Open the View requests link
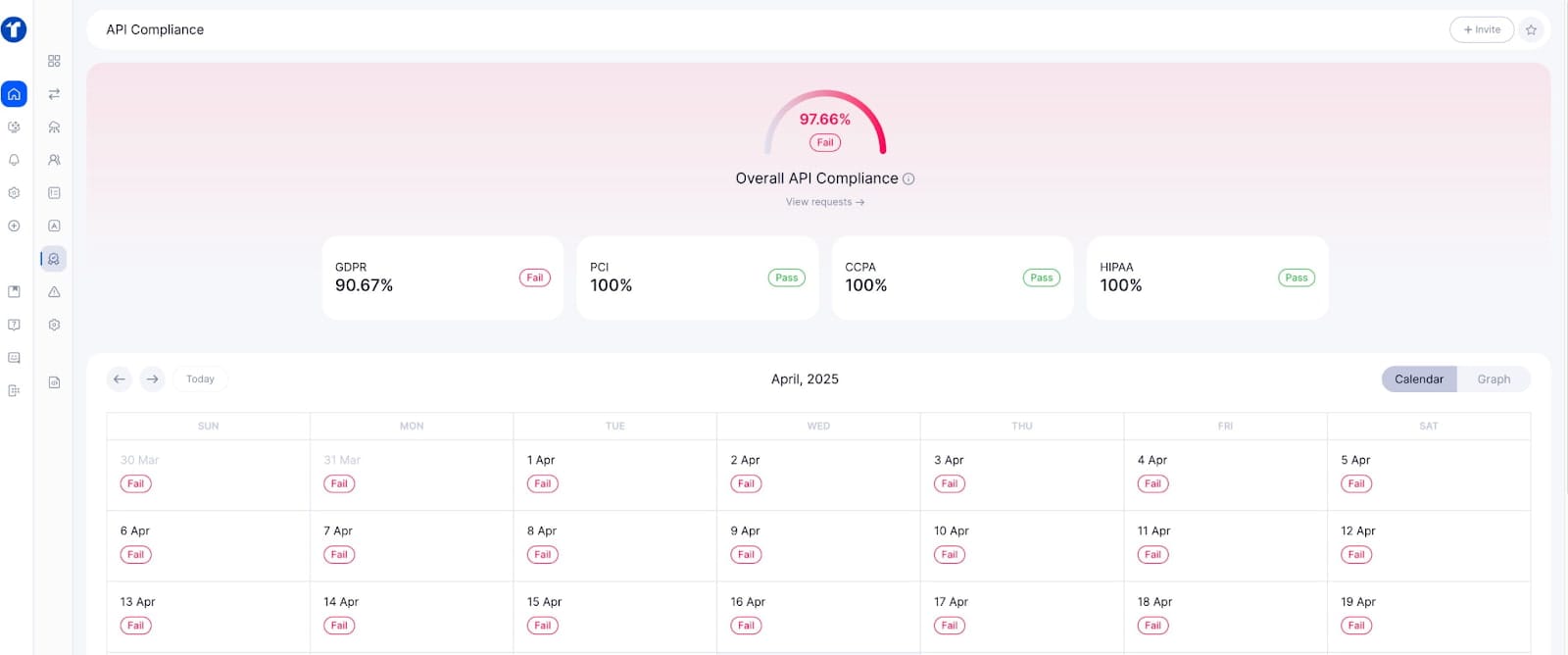 pyautogui.click(x=825, y=202)
